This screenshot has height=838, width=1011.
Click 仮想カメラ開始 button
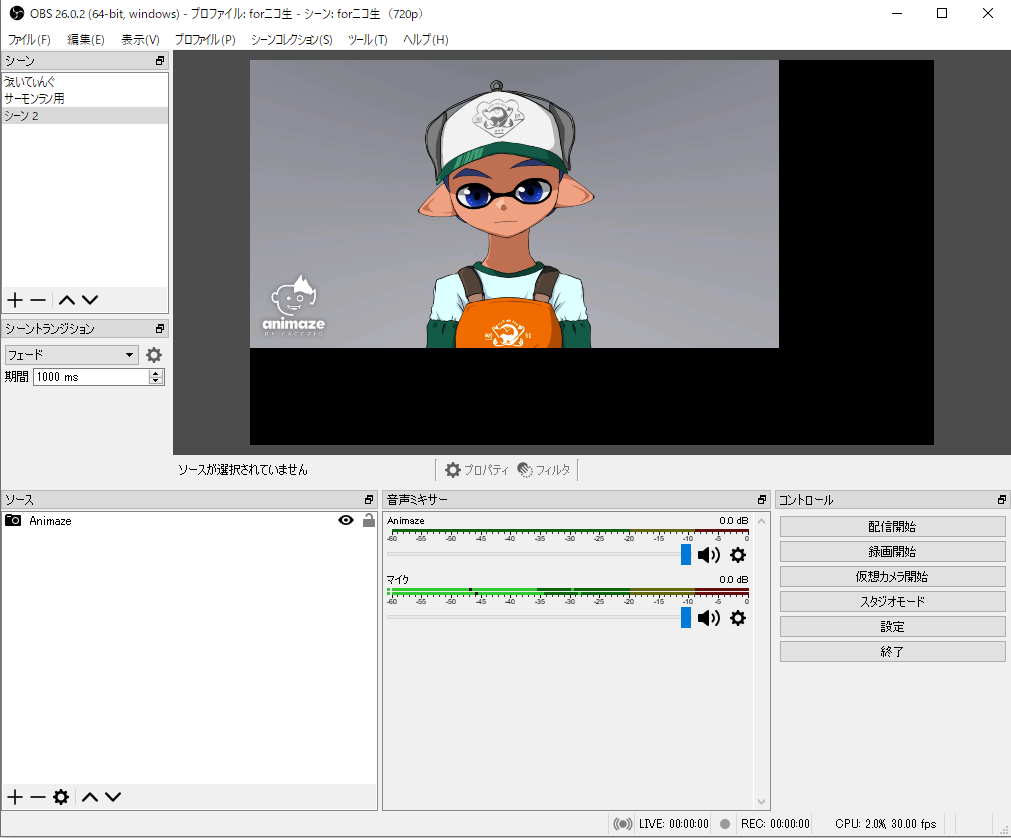[x=892, y=577]
